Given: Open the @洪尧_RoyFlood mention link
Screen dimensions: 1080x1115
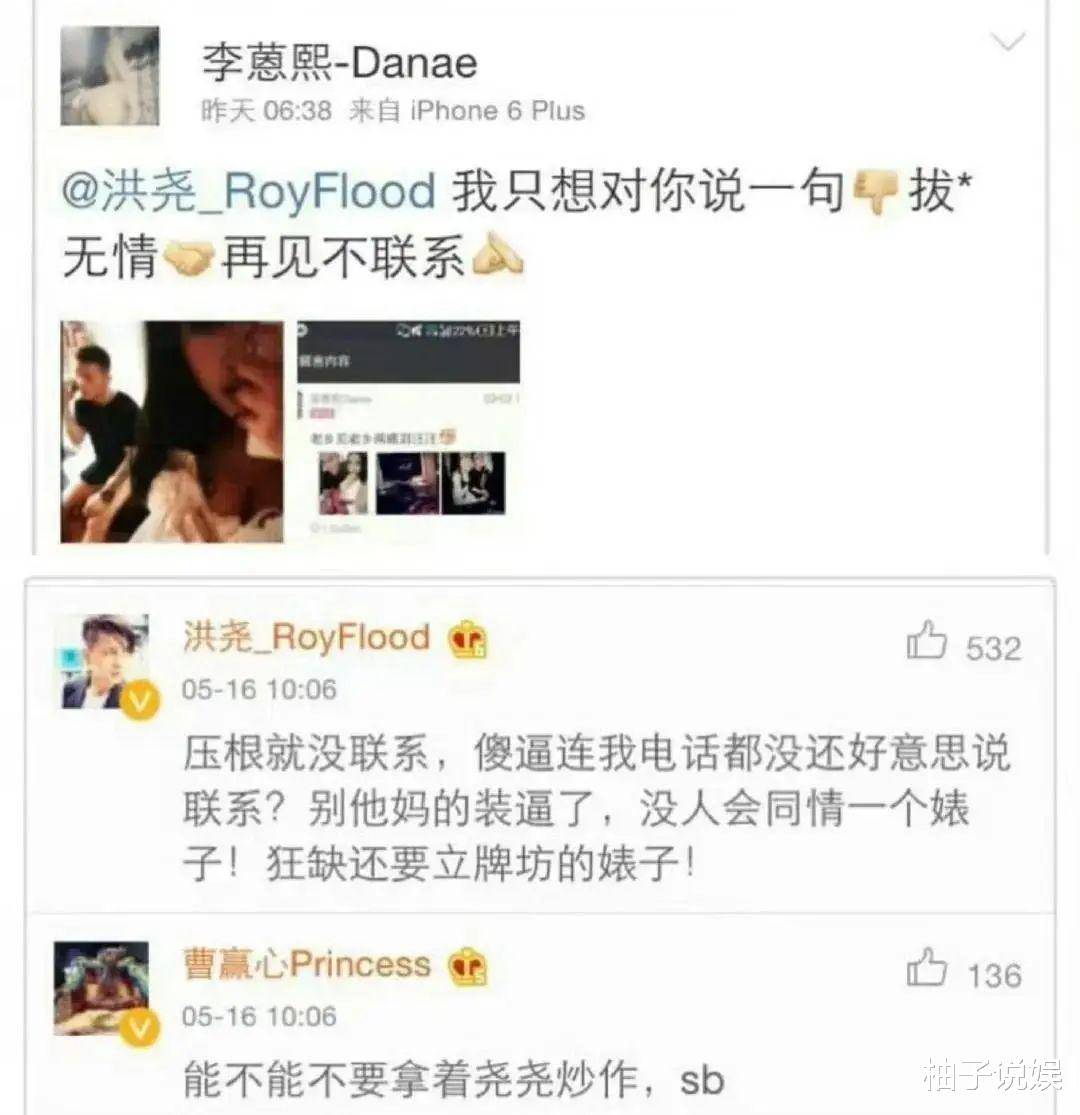Looking at the screenshot, I should tap(249, 191).
